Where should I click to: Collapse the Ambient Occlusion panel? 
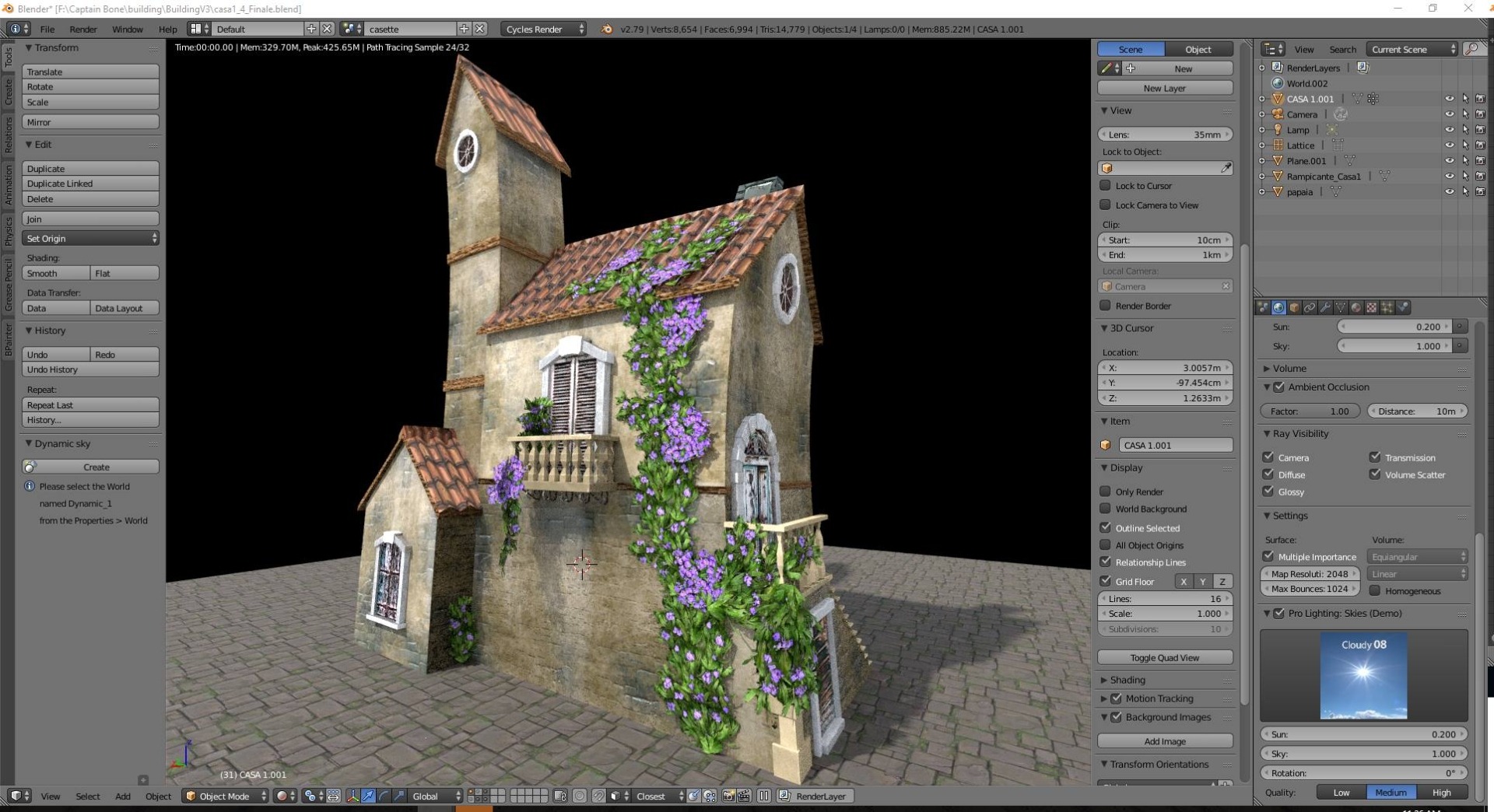click(1267, 387)
